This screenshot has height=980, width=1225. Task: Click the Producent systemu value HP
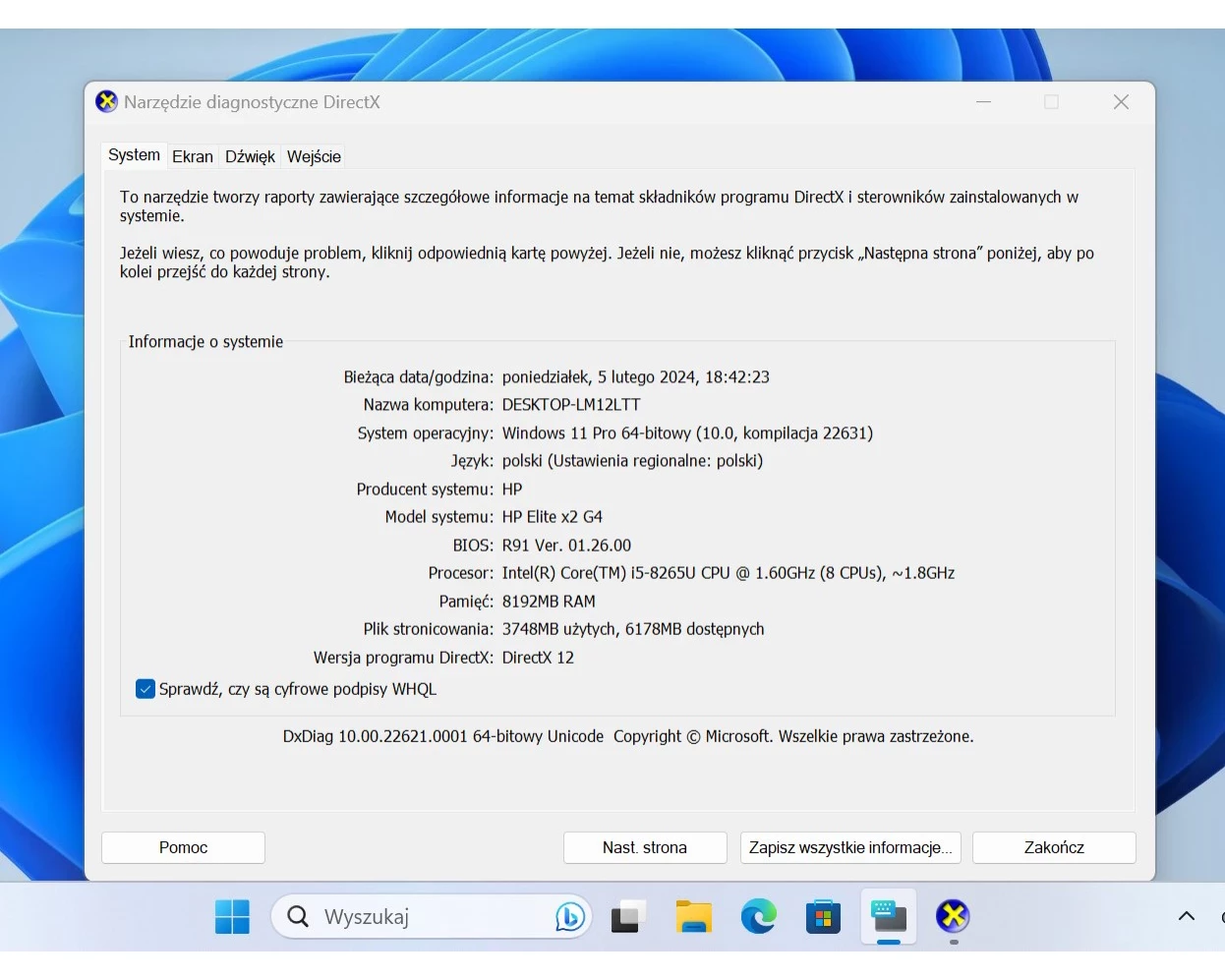pos(512,490)
